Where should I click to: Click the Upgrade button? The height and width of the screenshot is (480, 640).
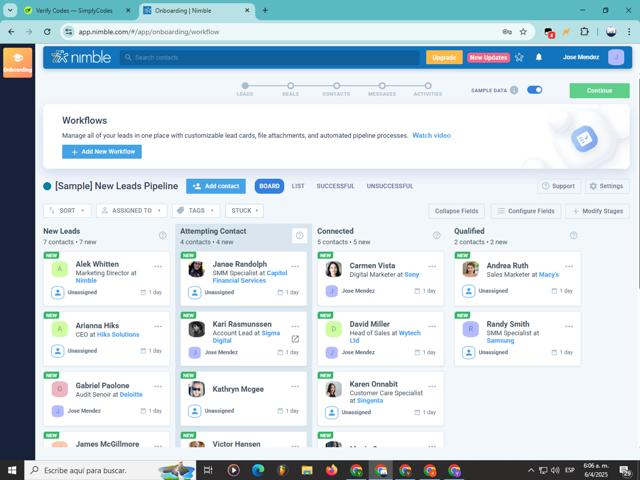[444, 58]
